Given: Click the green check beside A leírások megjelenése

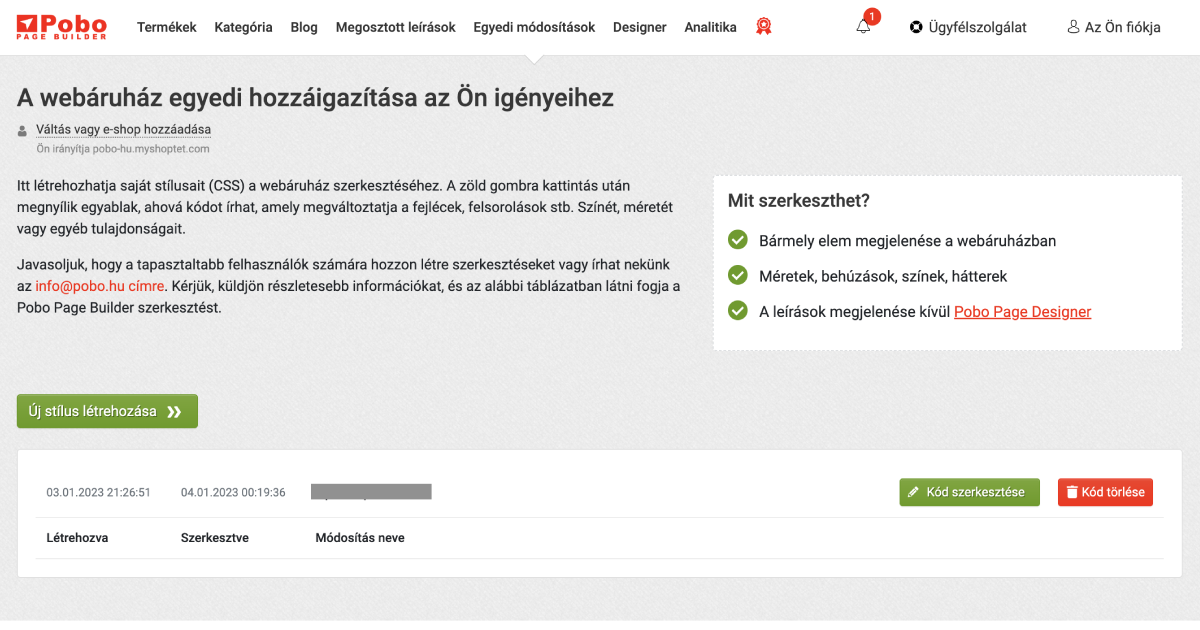Looking at the screenshot, I should tap(738, 311).
